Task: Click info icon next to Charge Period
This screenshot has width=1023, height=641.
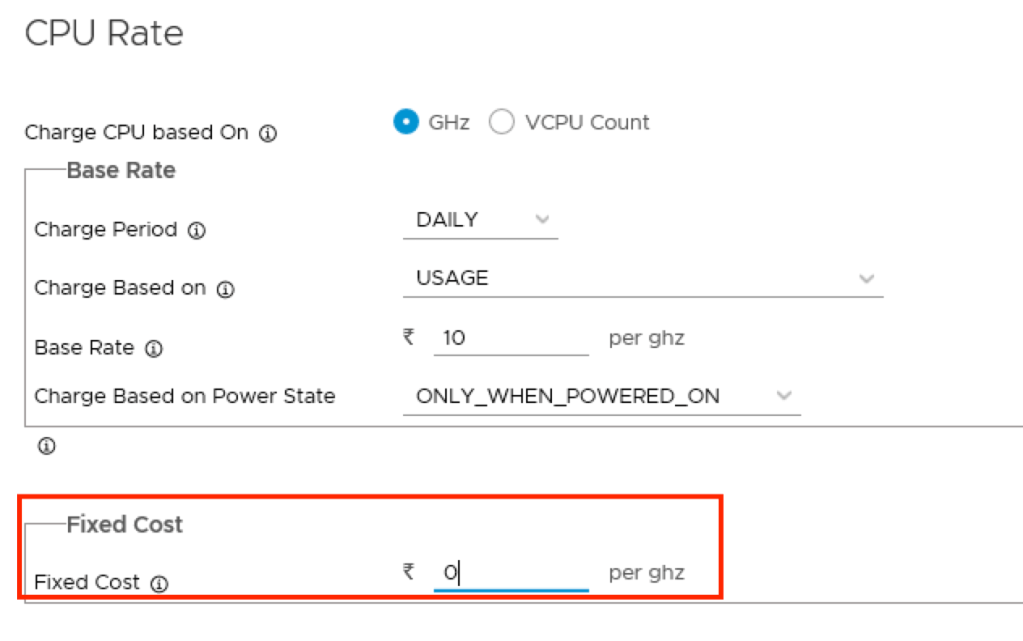Action: pyautogui.click(x=197, y=230)
